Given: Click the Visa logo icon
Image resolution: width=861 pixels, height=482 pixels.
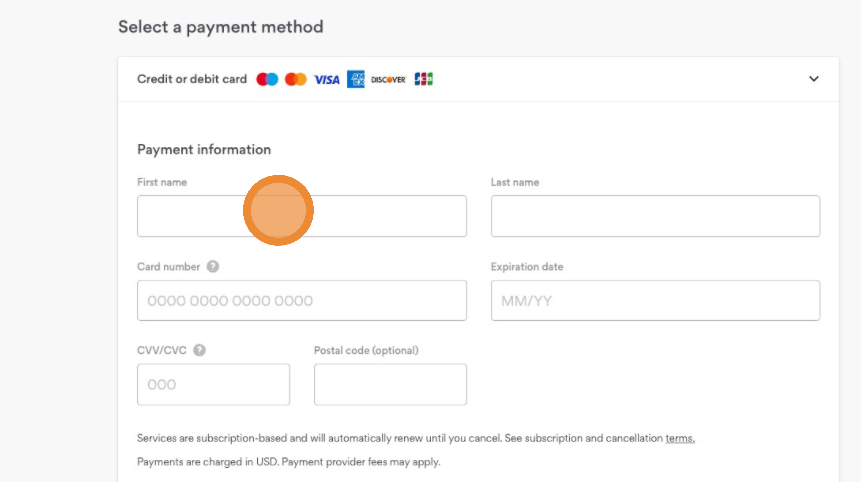Looking at the screenshot, I should (x=327, y=80).
